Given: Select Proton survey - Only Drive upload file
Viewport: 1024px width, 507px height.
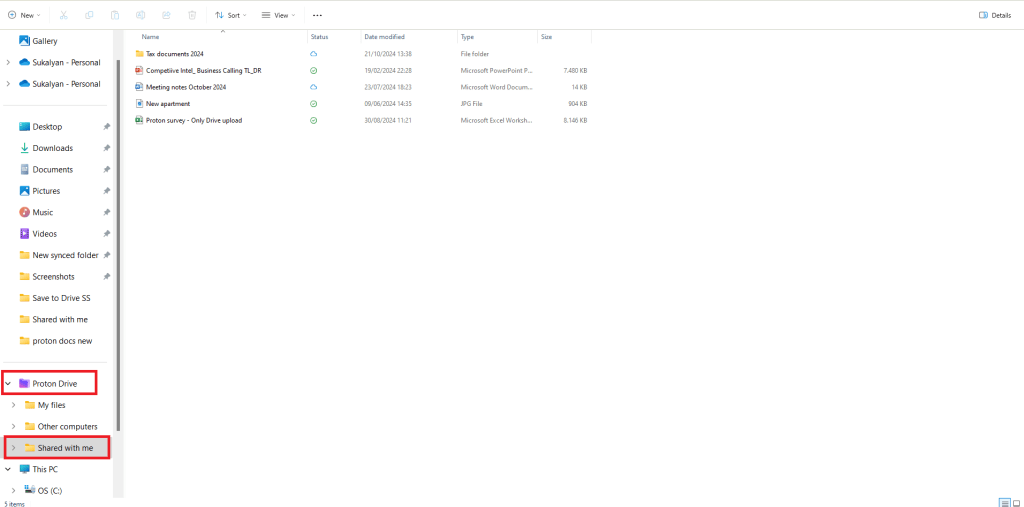Looking at the screenshot, I should tap(194, 120).
